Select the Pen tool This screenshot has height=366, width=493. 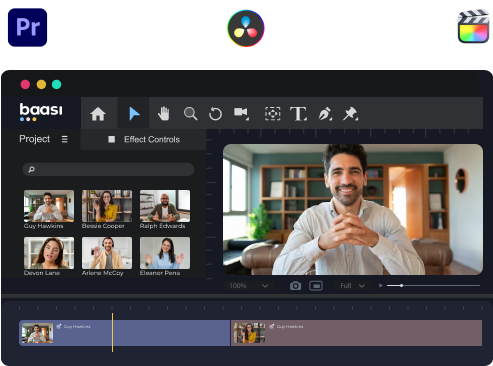[325, 114]
